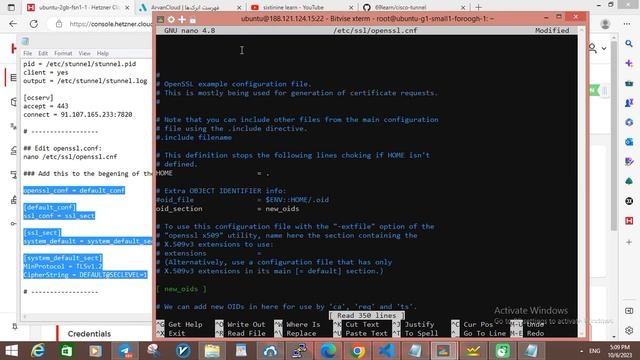The image size is (640, 360).
Task: Click xterm window menu icon
Action: point(160,19)
